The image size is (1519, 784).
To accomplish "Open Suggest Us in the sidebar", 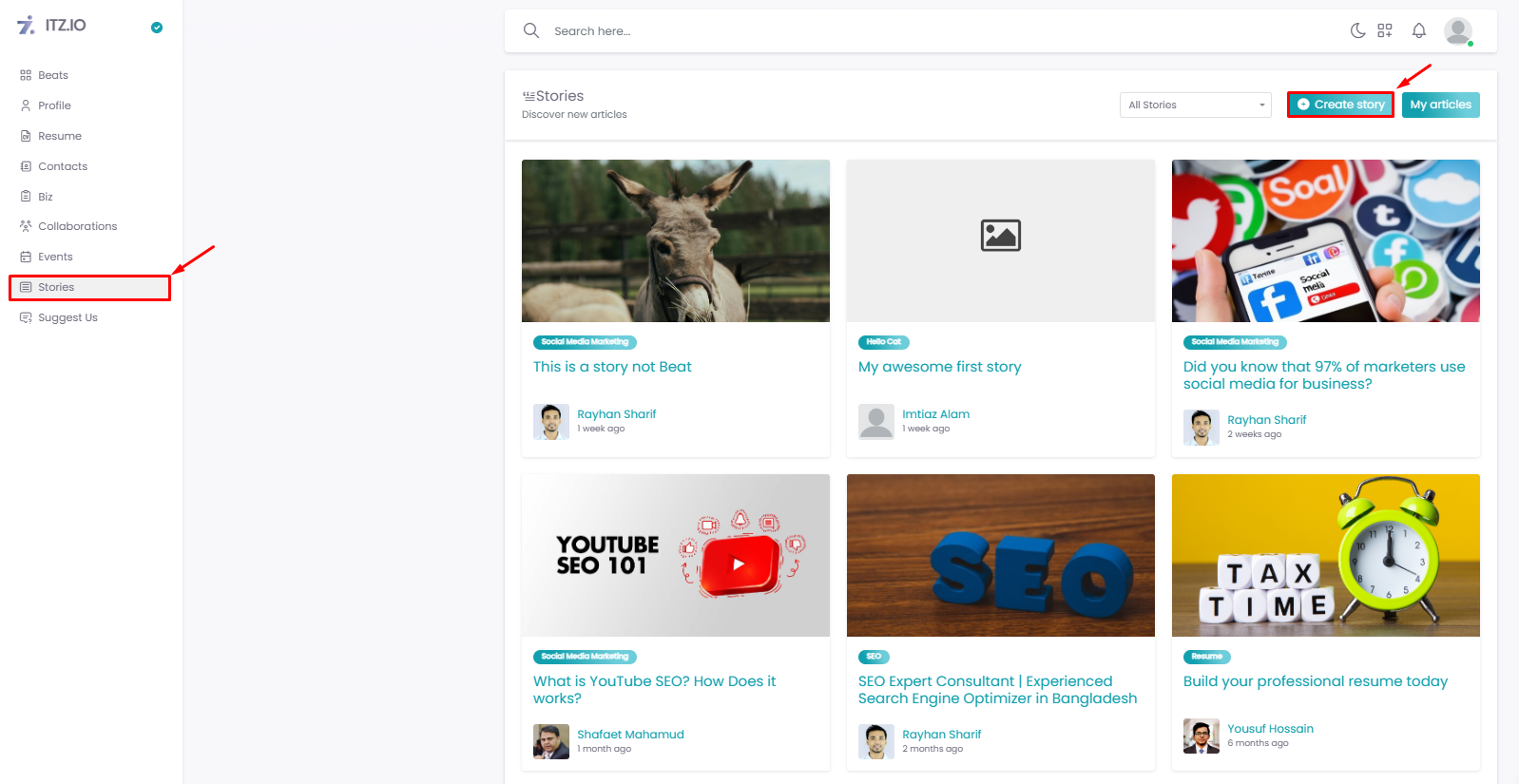I will 67,317.
